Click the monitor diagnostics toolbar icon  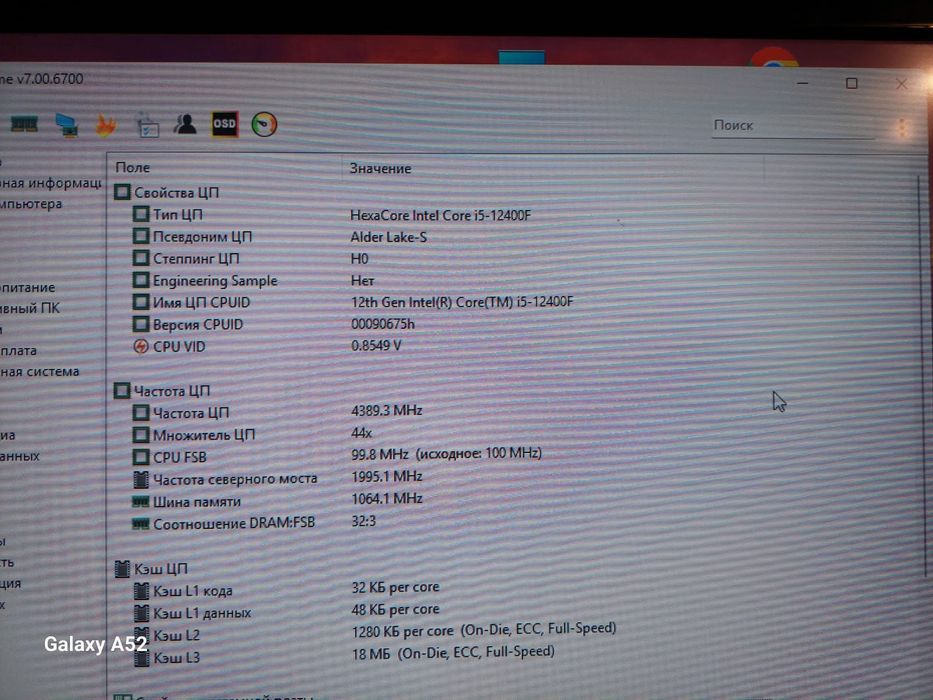point(66,125)
